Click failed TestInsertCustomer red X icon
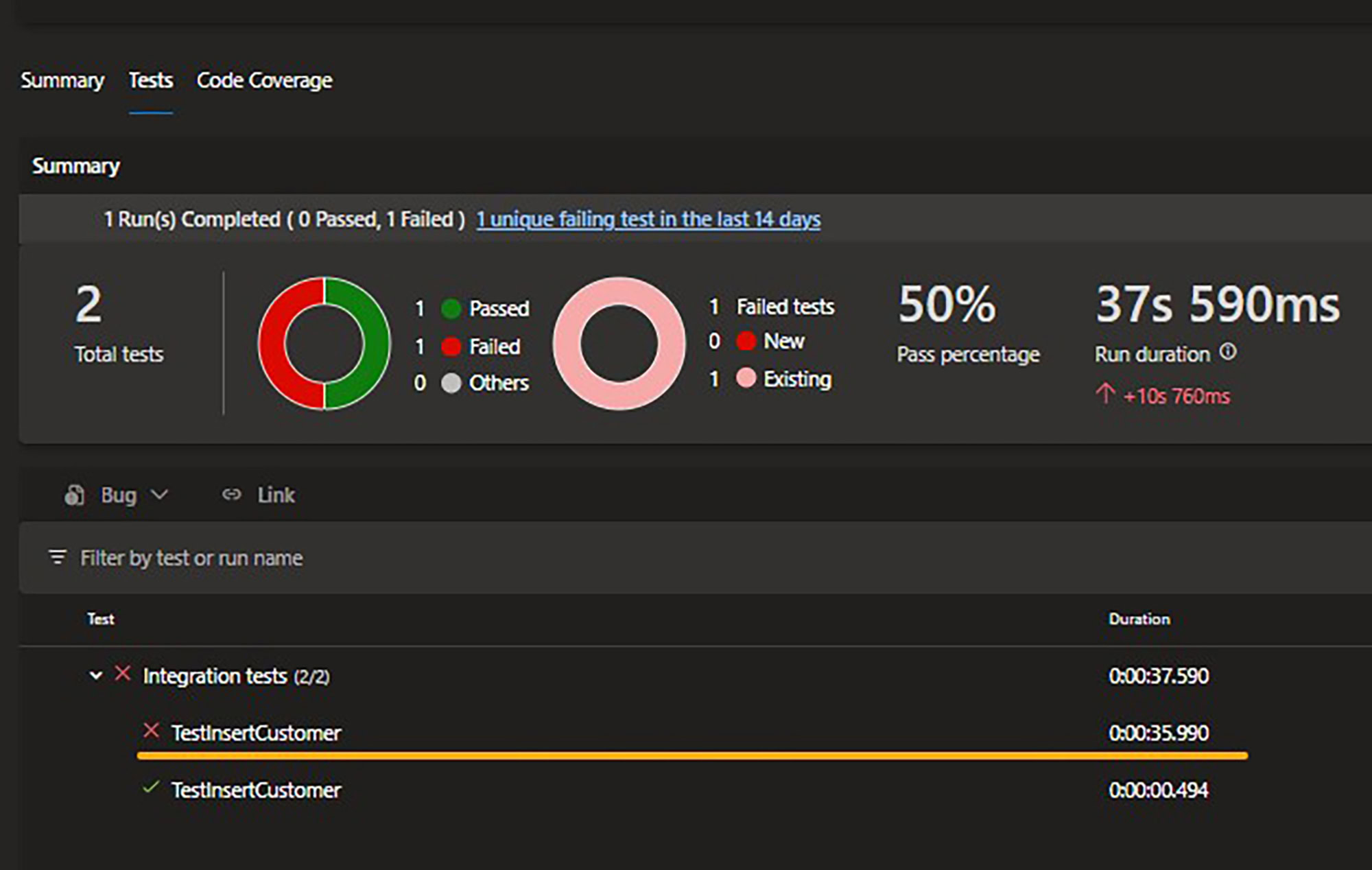 tap(151, 731)
